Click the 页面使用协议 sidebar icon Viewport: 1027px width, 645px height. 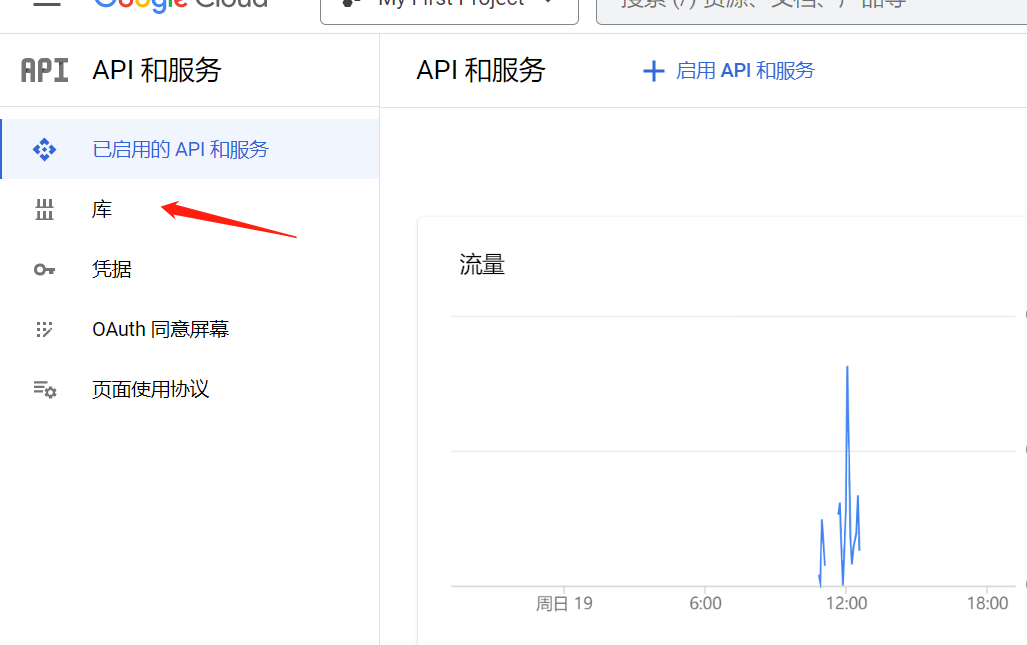(x=44, y=389)
